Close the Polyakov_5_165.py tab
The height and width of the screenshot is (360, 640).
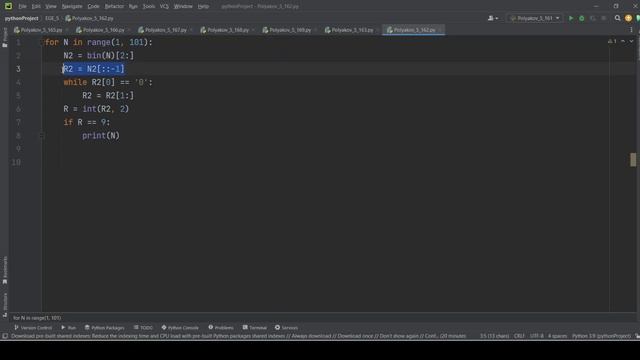pos(66,30)
